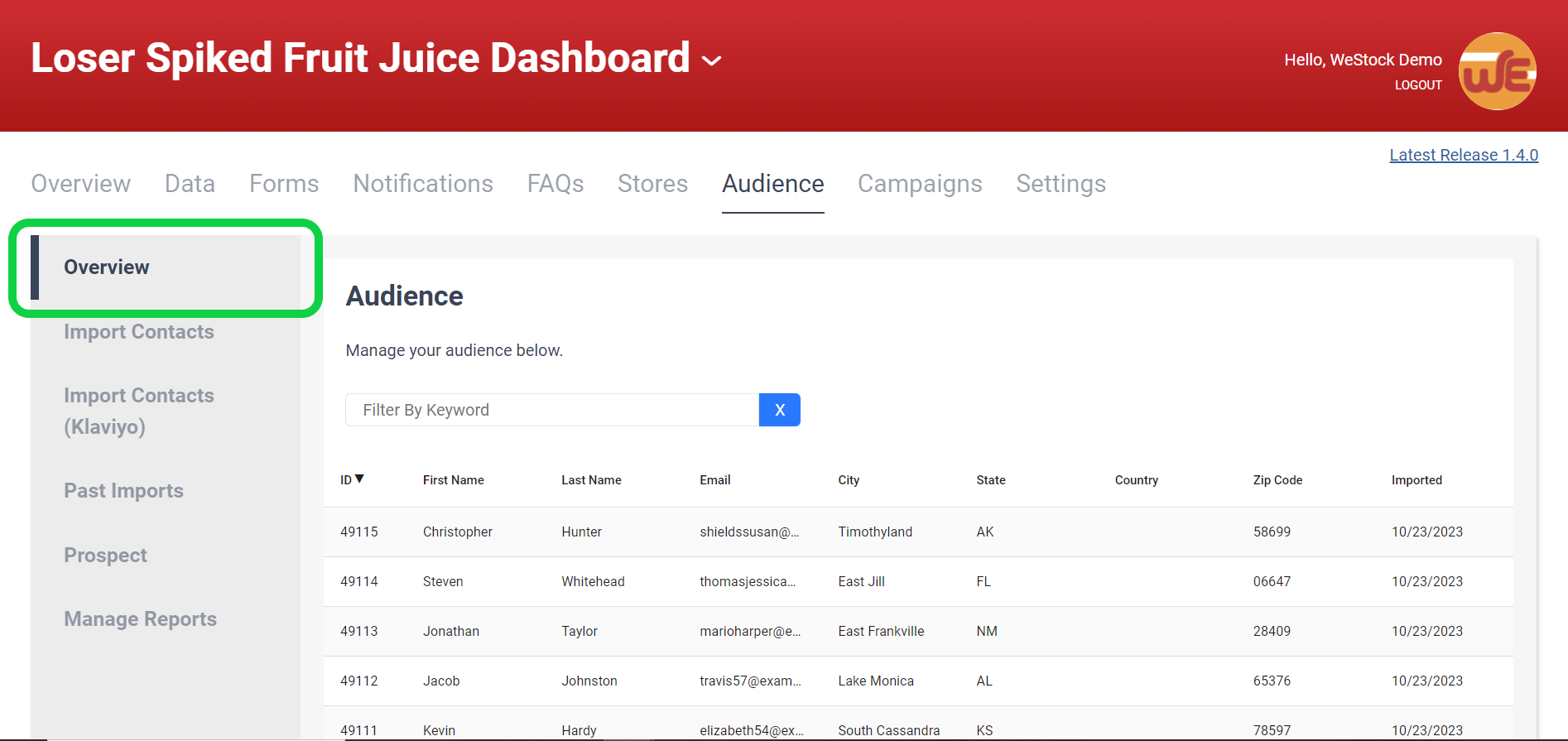The height and width of the screenshot is (741, 1568).
Task: Open the FAQs tab
Action: coord(556,183)
